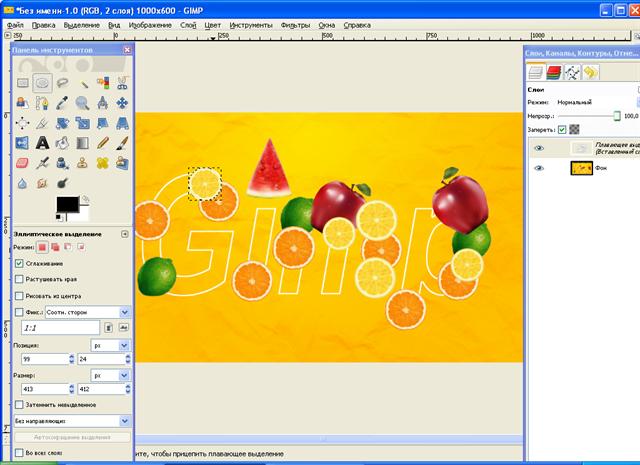Screen dimensions: 640x465
Task: Click the 1:1 aspect ratio input field
Action: tap(60, 328)
